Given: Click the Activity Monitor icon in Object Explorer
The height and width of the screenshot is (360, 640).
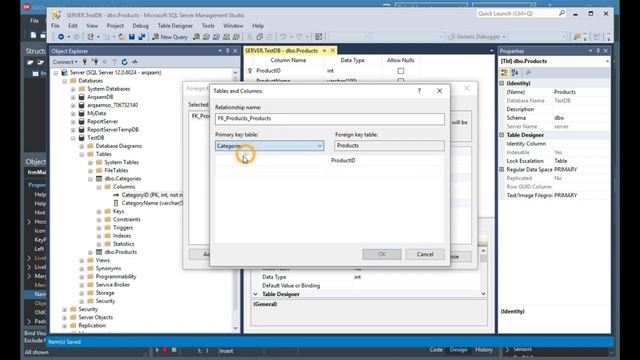Looking at the screenshot, I should click(135, 62).
